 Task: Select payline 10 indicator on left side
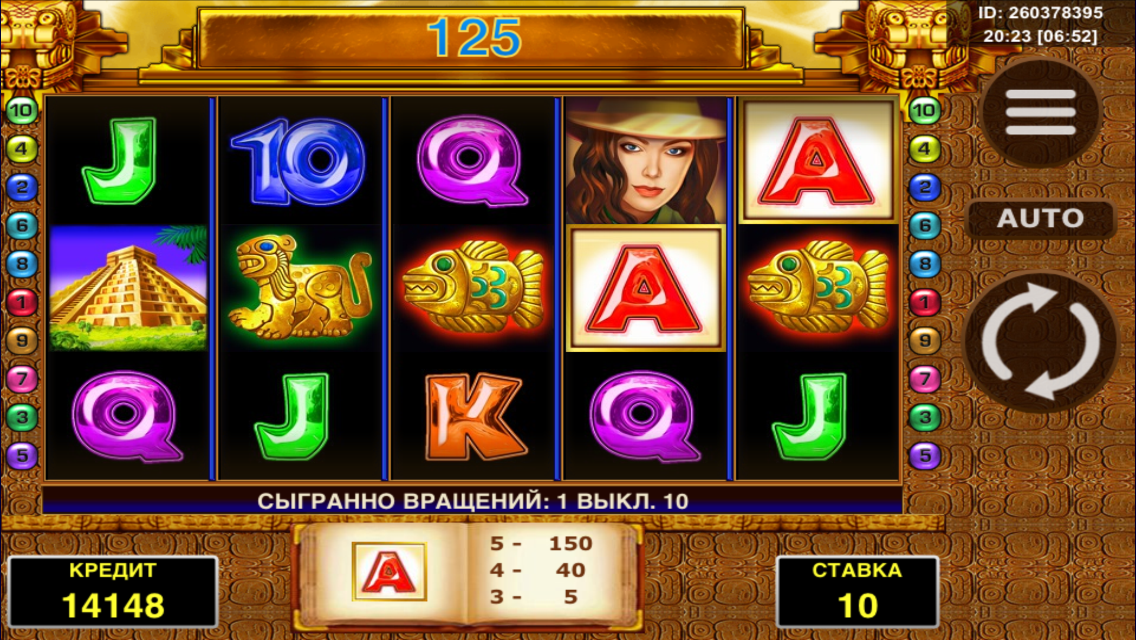(22, 111)
